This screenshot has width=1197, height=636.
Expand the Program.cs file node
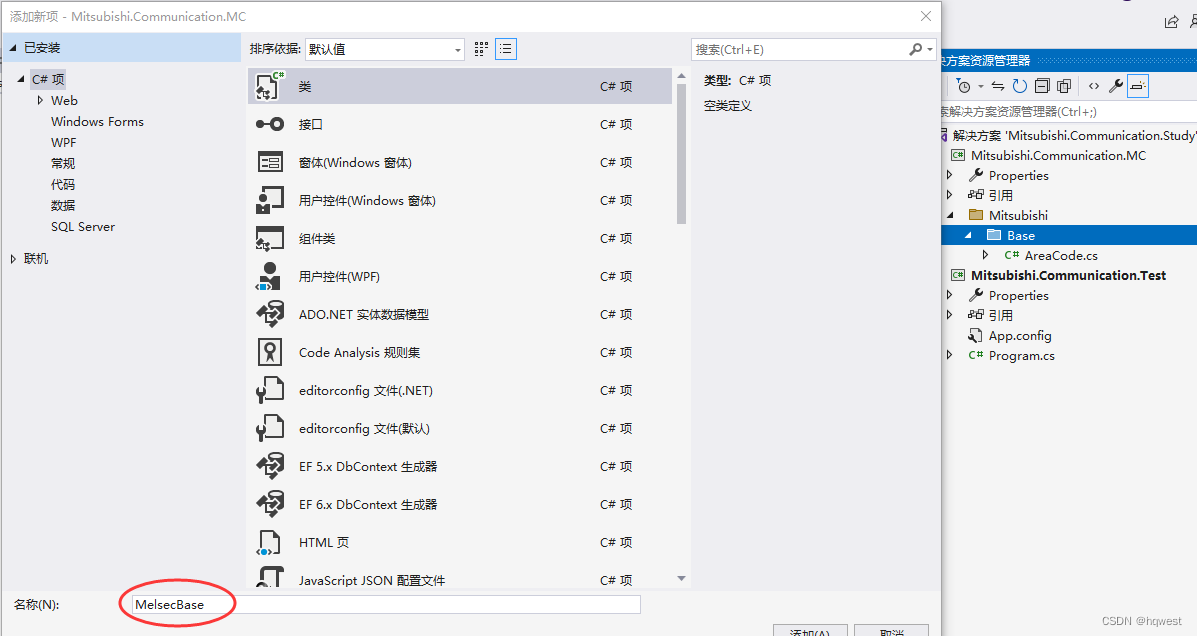pyautogui.click(x=950, y=355)
